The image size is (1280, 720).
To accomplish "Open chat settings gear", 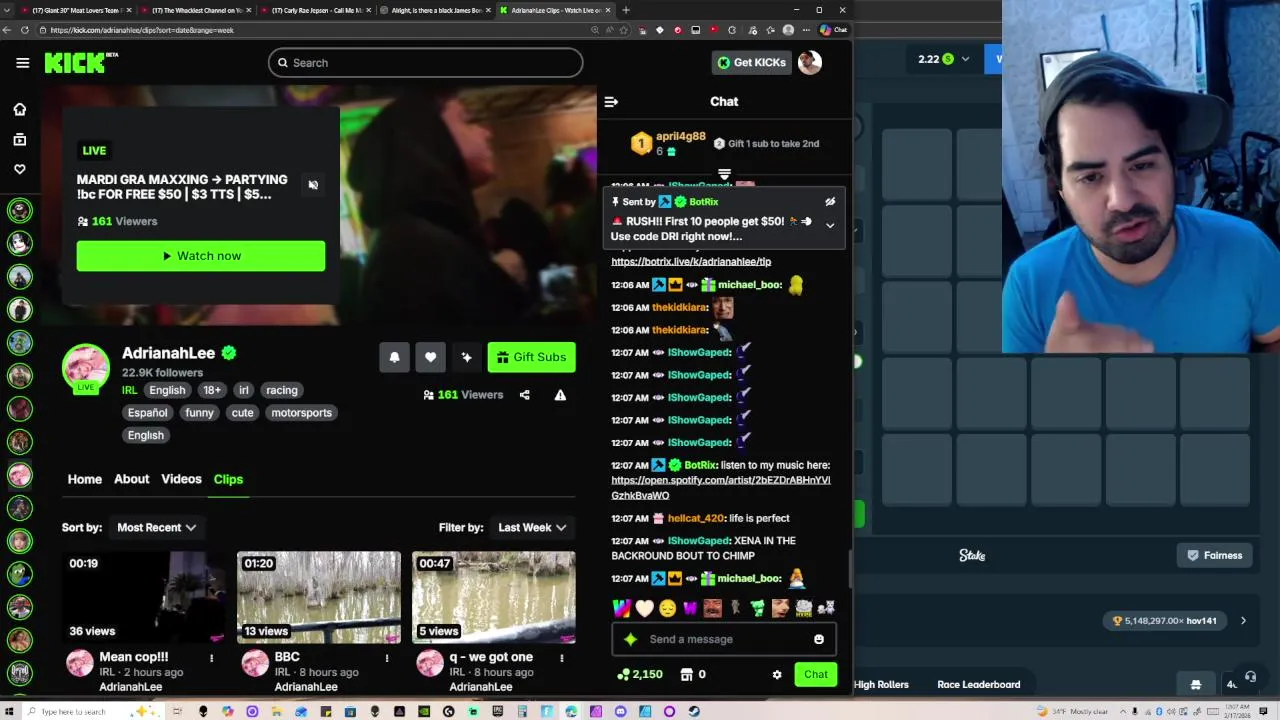I will [777, 675].
